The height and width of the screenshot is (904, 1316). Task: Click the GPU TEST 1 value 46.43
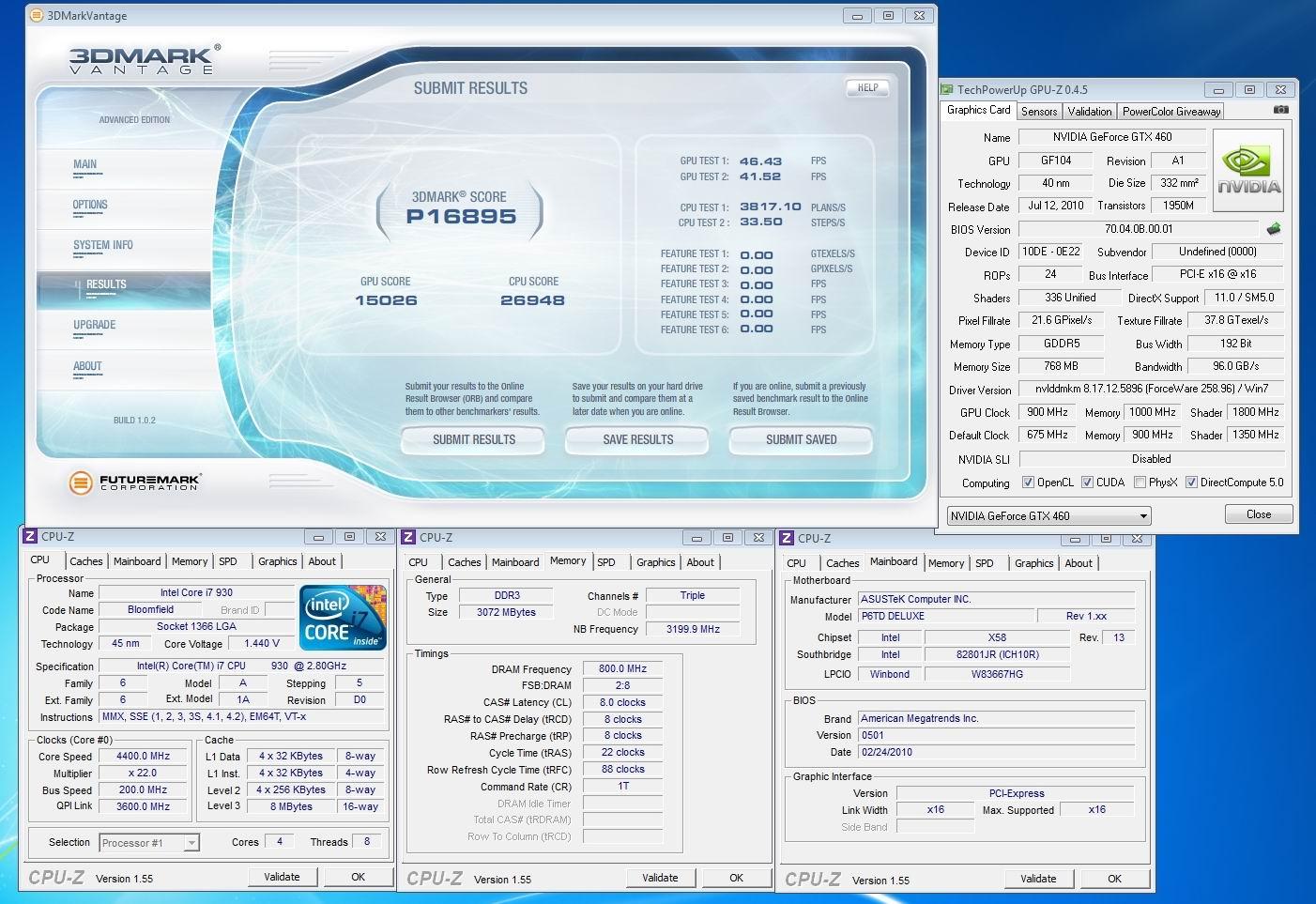760,161
